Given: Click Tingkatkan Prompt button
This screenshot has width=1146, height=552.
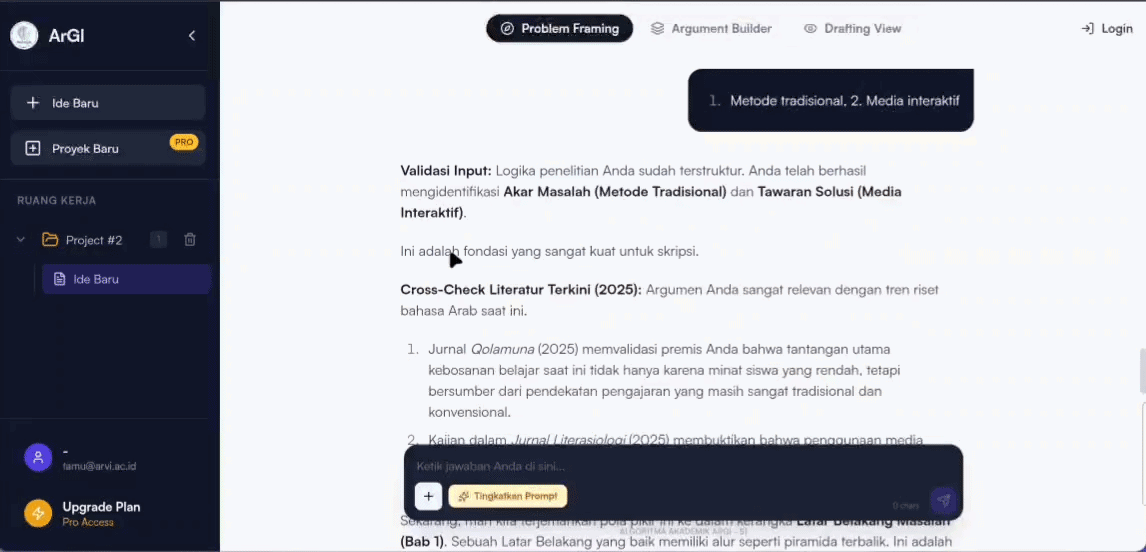Looking at the screenshot, I should coord(508,496).
